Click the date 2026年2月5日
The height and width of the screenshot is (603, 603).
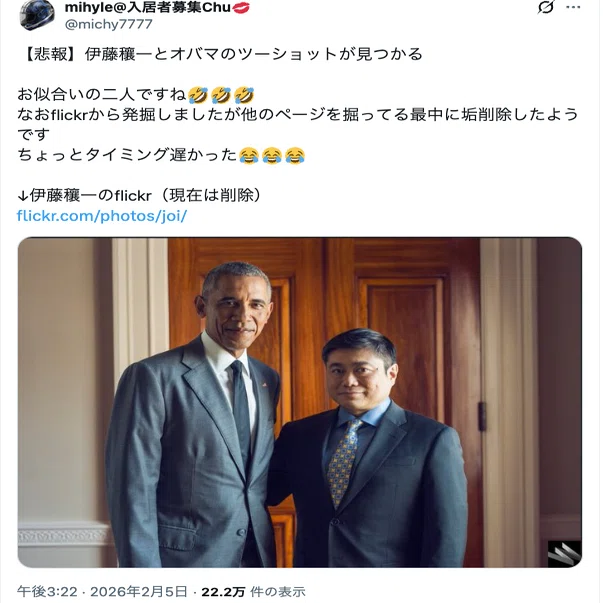139,591
